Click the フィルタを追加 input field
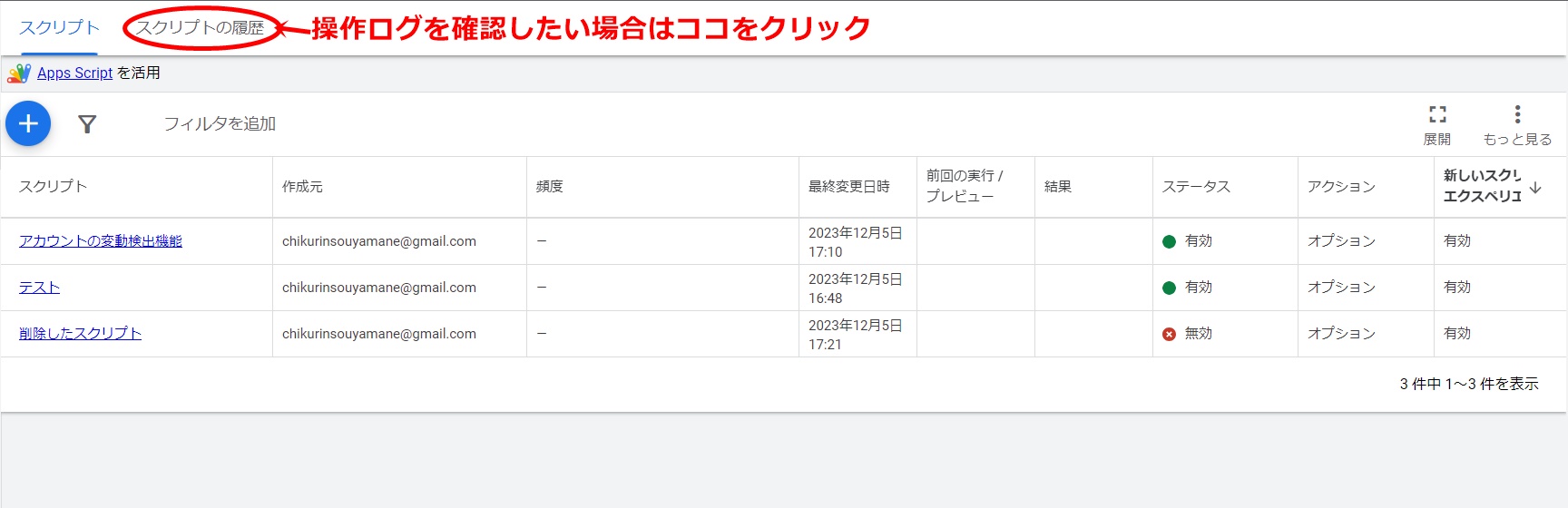 (x=220, y=124)
